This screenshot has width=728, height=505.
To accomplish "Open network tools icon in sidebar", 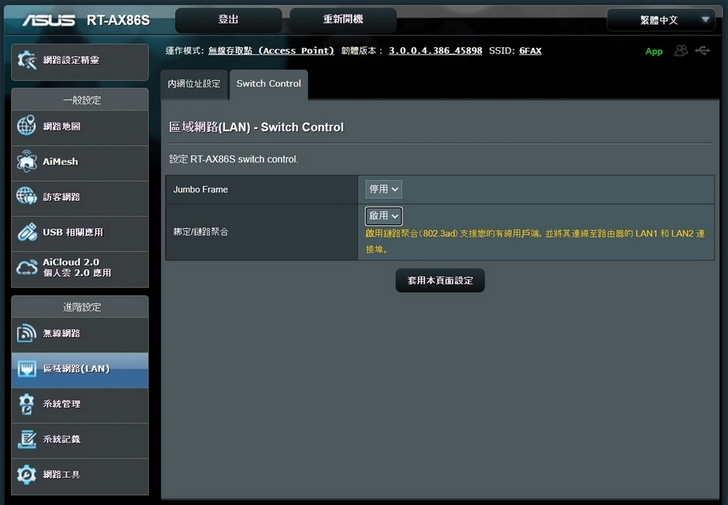I will point(27,474).
